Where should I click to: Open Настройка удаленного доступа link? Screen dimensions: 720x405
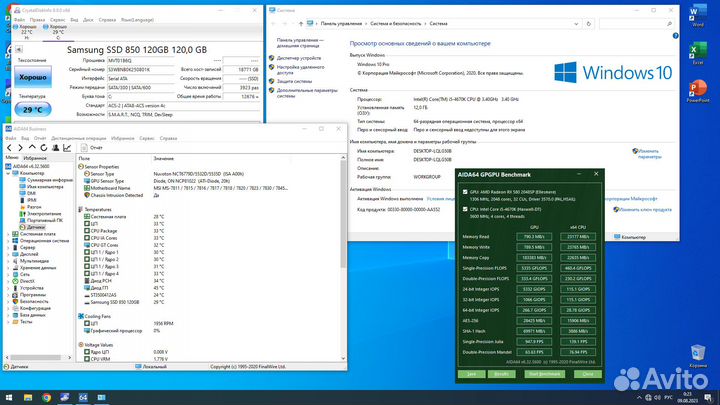click(300, 70)
